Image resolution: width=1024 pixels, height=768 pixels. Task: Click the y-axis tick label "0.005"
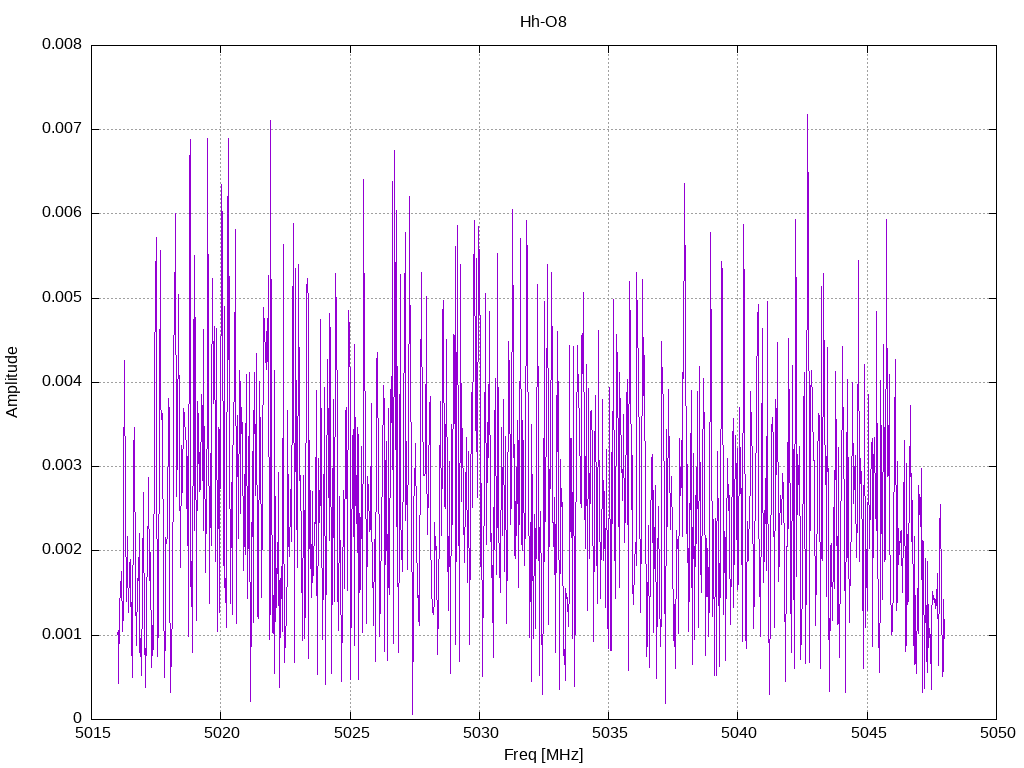[62, 298]
